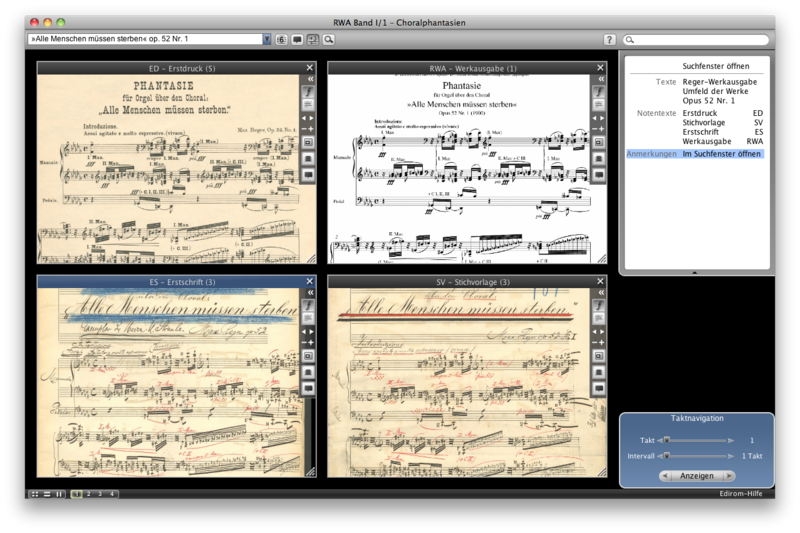
Task: Toggle text lines overlay in RWA Werkausgabe
Action: (600, 104)
